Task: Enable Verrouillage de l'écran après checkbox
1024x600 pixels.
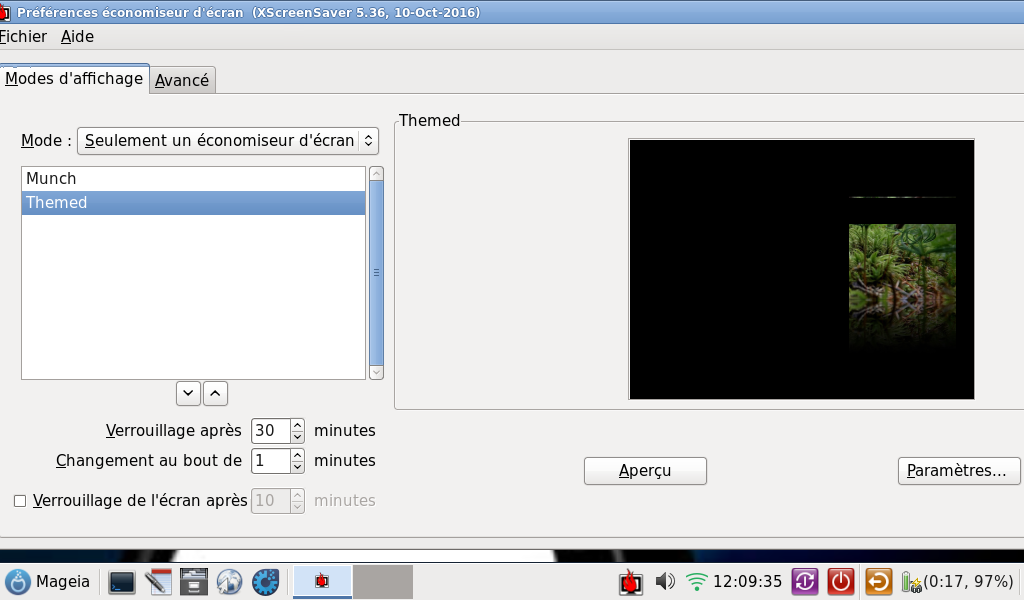Action: pyautogui.click(x=20, y=501)
